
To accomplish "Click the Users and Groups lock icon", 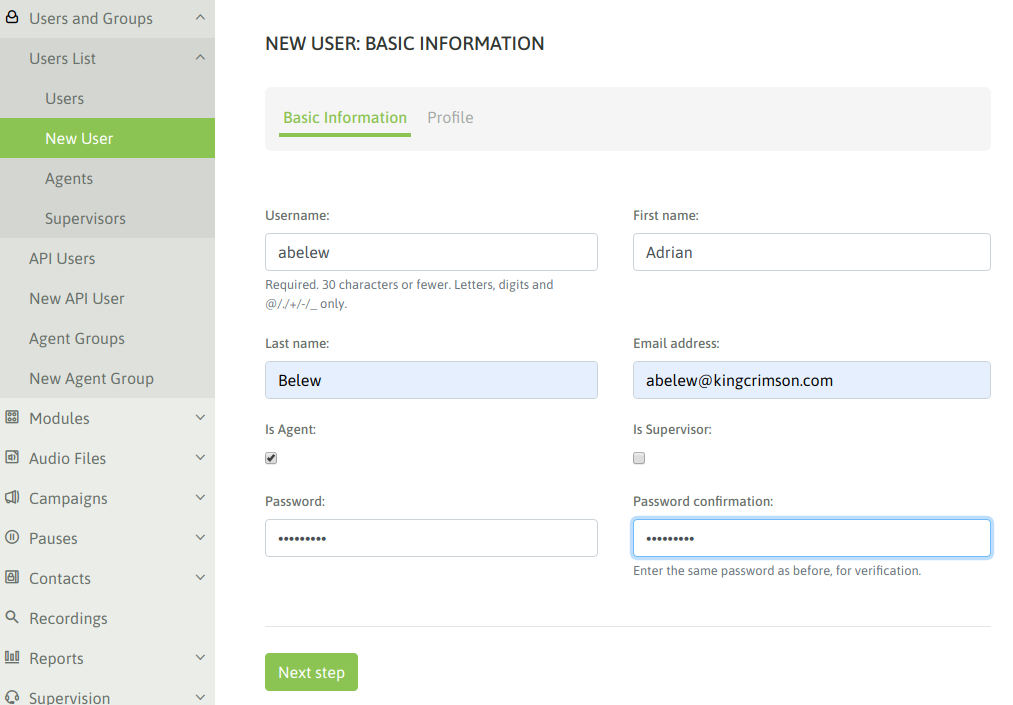I will click(x=12, y=17).
